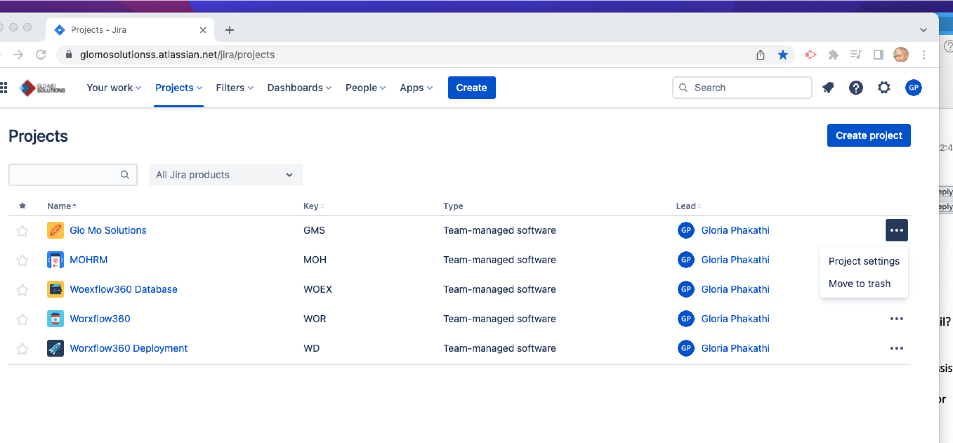953x443 pixels.
Task: Click the Woexflow360 Database project icon
Action: [x=55, y=289]
